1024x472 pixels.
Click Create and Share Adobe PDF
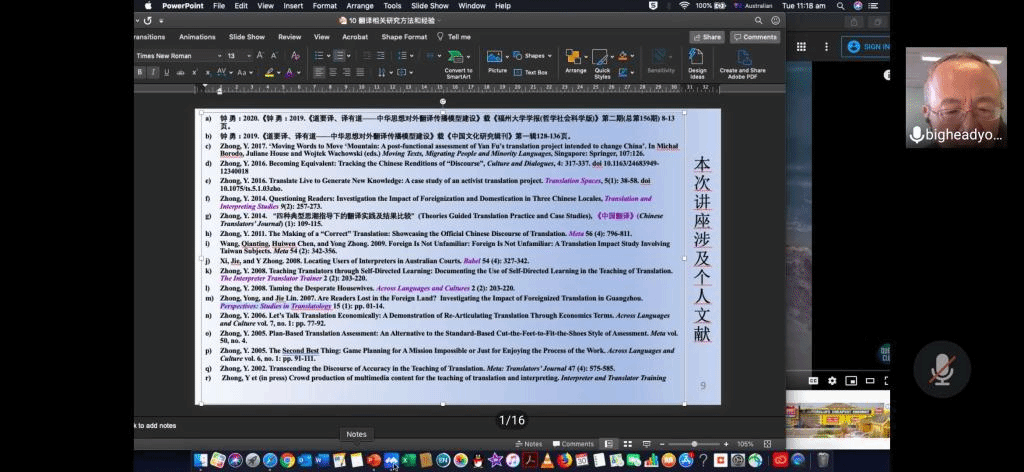743,64
